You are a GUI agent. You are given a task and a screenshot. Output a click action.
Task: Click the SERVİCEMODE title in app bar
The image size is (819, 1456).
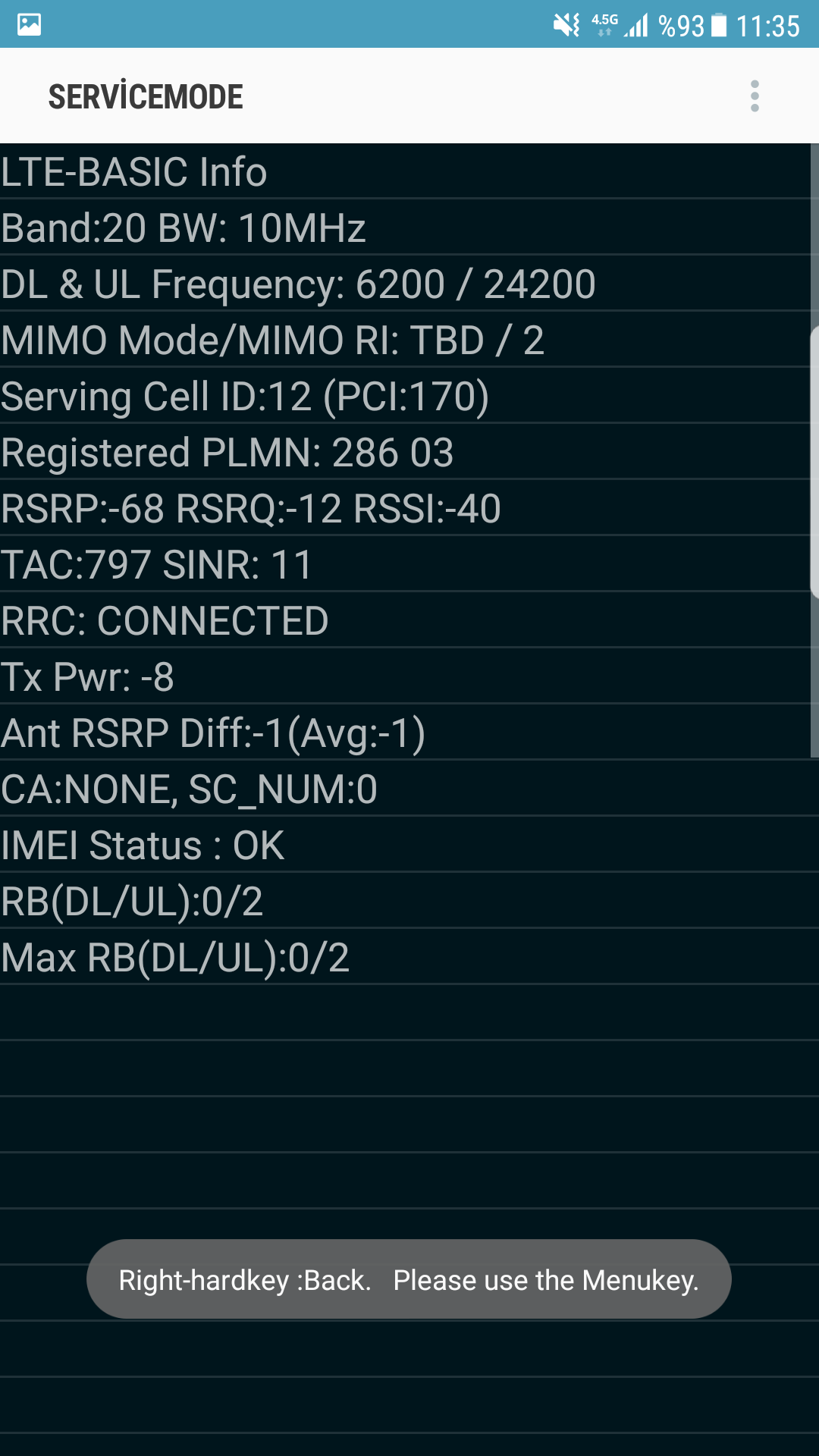point(146,96)
